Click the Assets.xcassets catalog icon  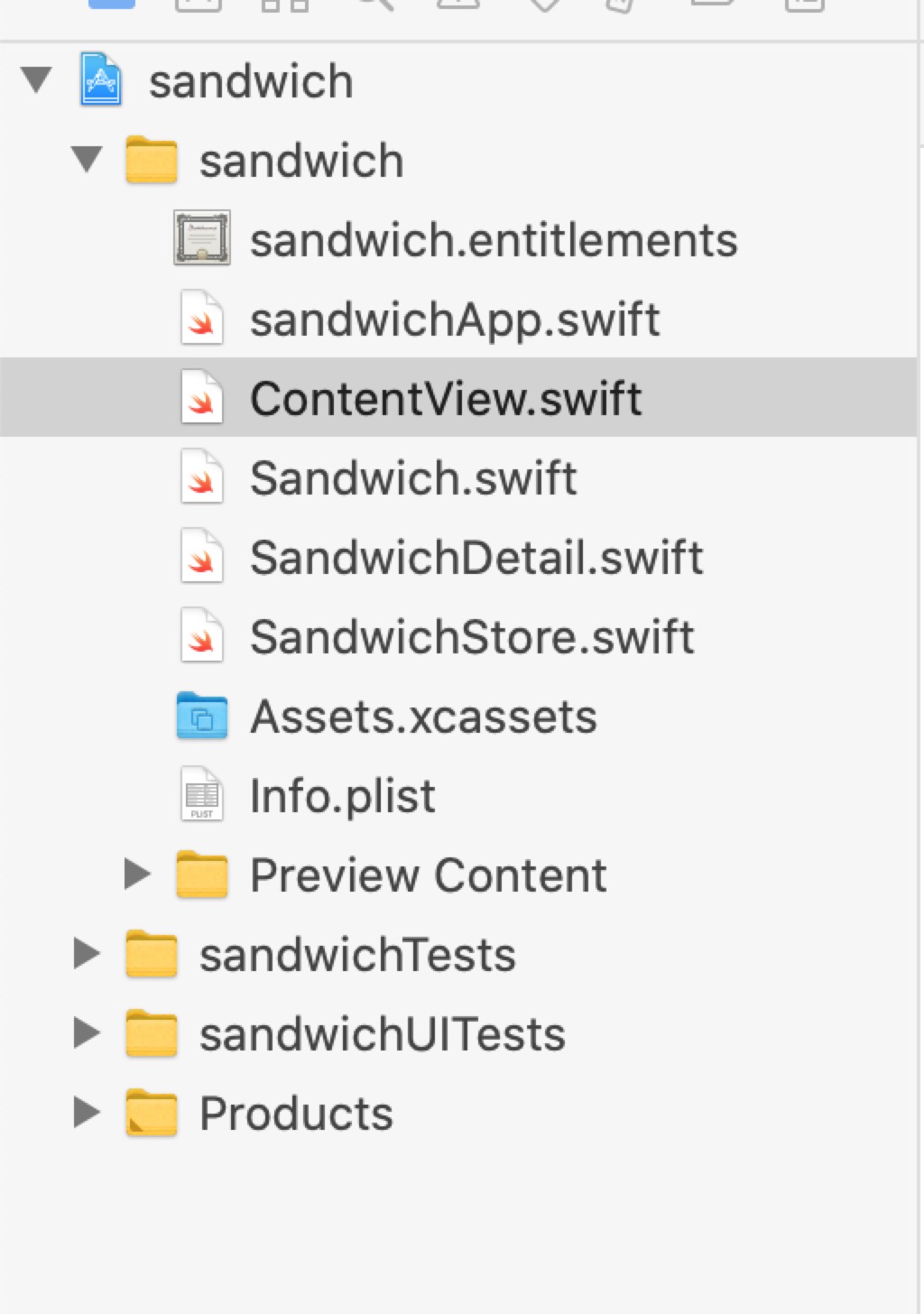(201, 717)
